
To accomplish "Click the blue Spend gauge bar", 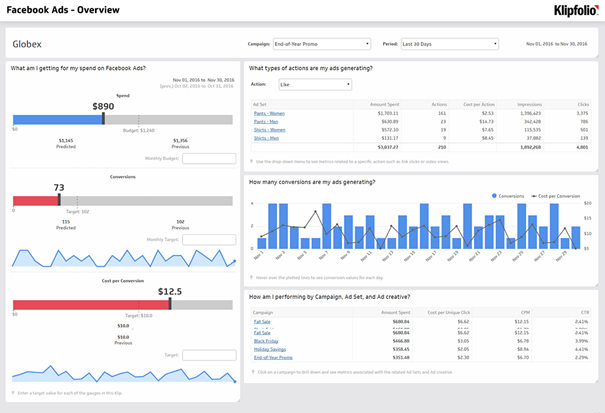I will click(x=57, y=119).
